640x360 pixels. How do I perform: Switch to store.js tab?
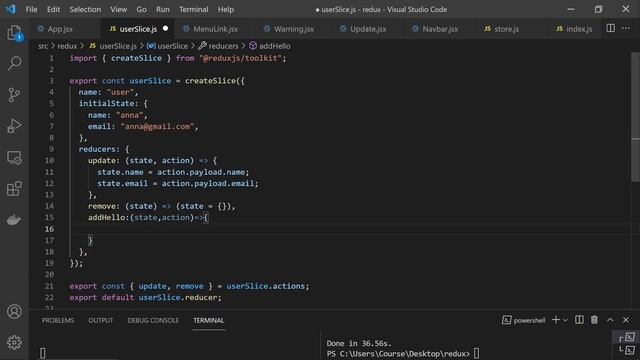tap(507, 29)
